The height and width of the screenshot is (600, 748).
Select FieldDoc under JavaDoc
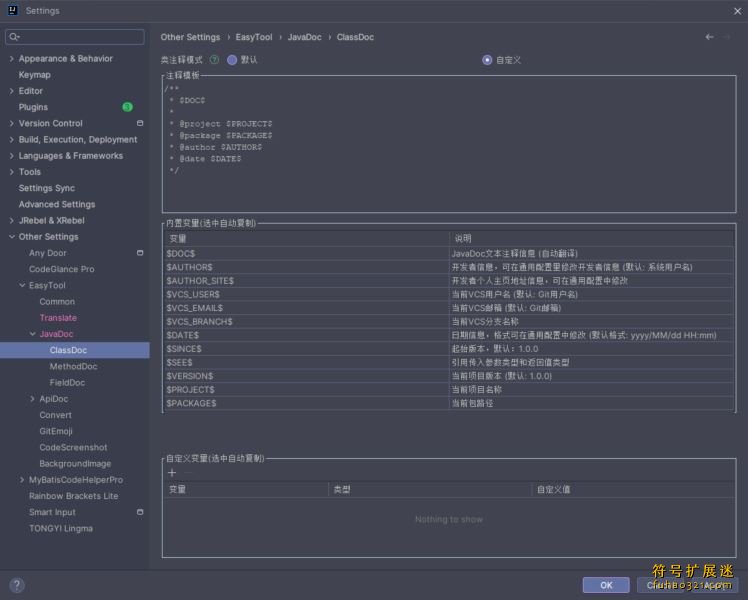[67, 383]
